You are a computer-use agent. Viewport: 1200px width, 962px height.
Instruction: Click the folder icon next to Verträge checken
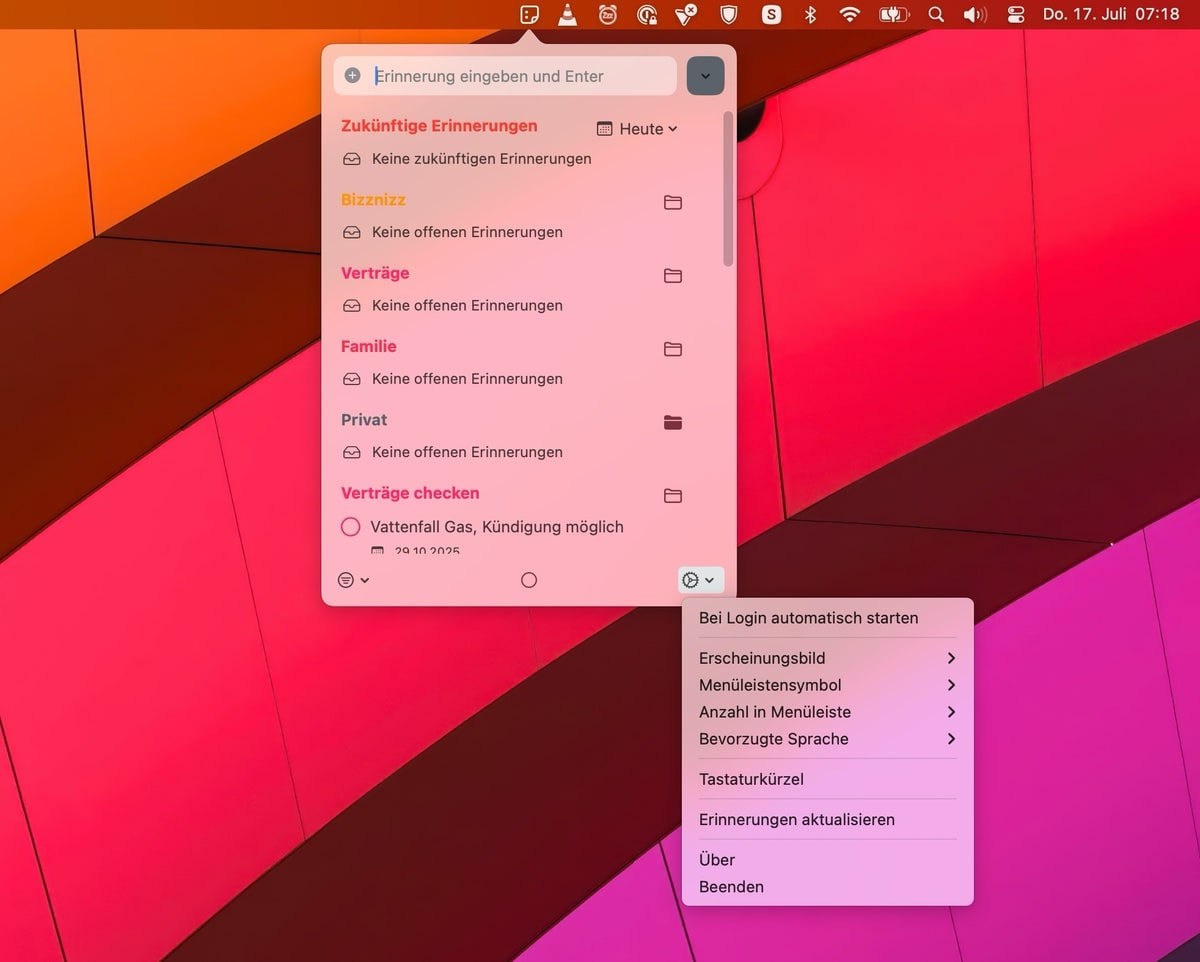point(673,496)
